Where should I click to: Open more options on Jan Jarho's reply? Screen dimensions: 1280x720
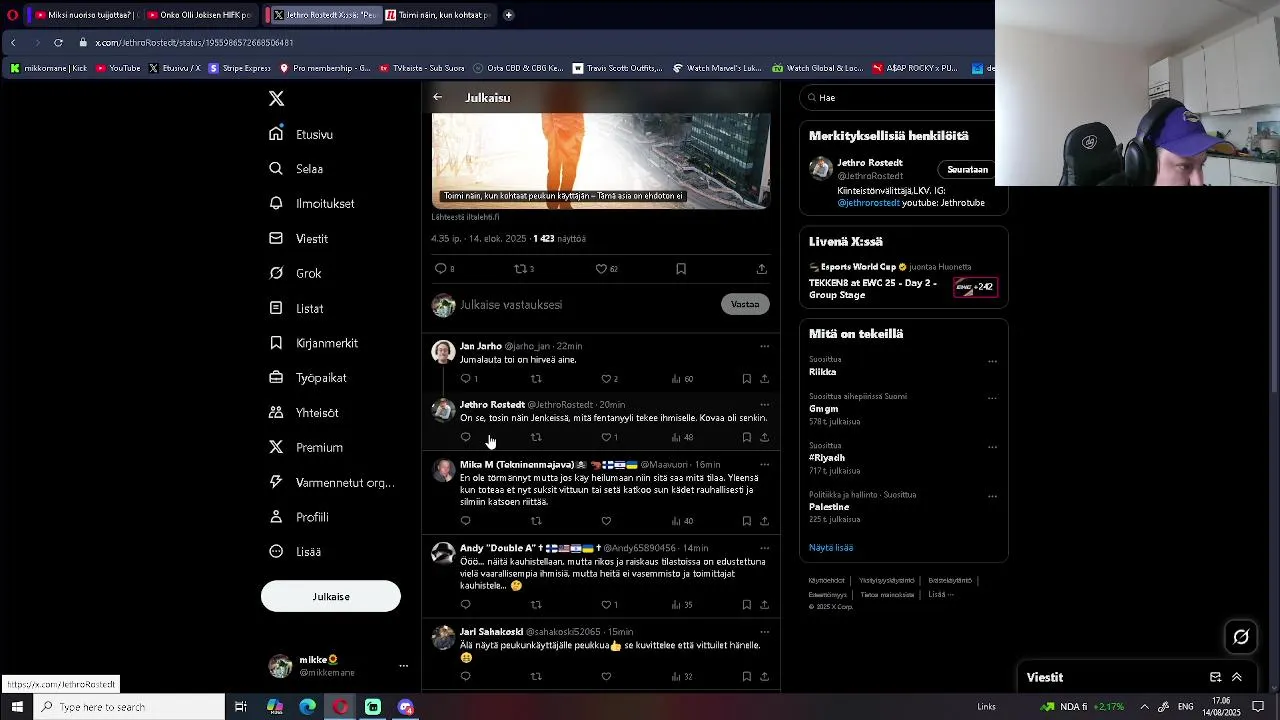point(764,346)
